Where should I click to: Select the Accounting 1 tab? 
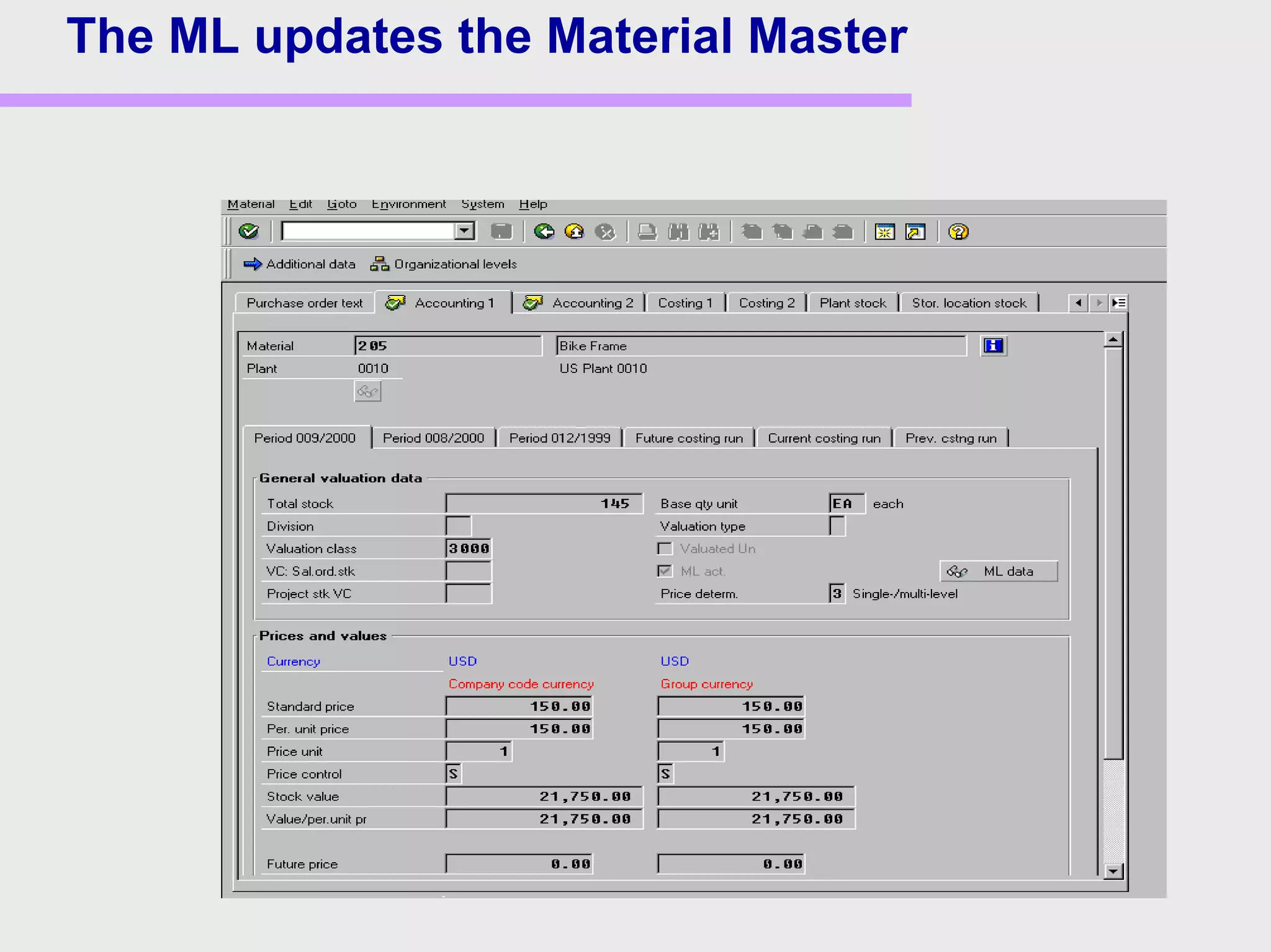(x=443, y=303)
